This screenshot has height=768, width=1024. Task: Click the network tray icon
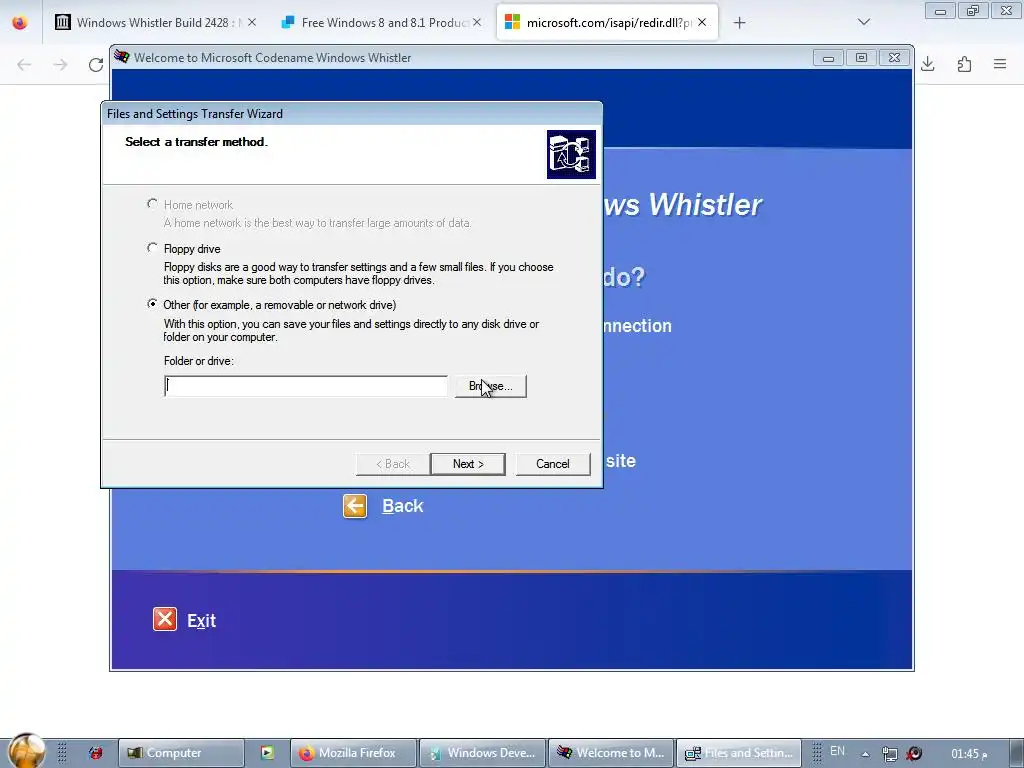pyautogui.click(x=889, y=754)
